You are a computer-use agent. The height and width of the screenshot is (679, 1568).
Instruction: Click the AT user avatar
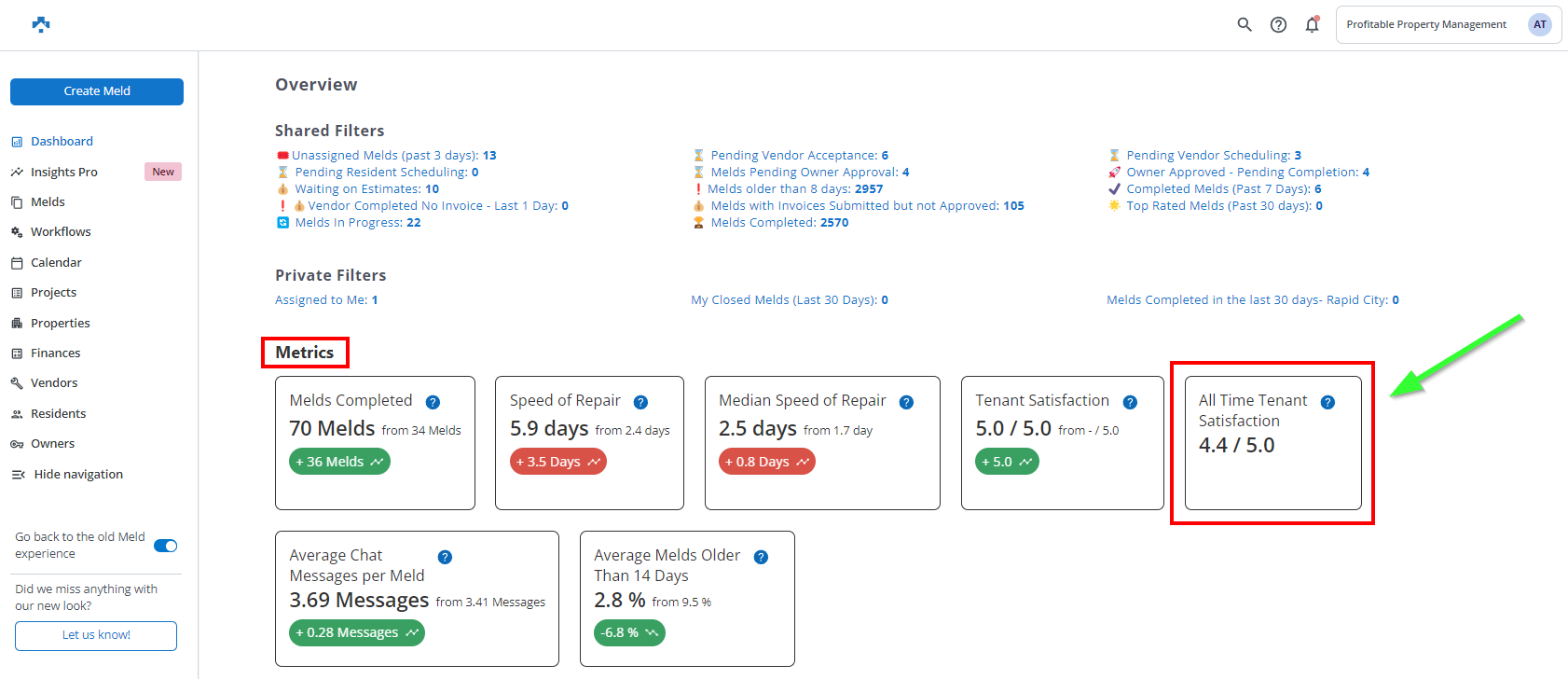[1539, 25]
